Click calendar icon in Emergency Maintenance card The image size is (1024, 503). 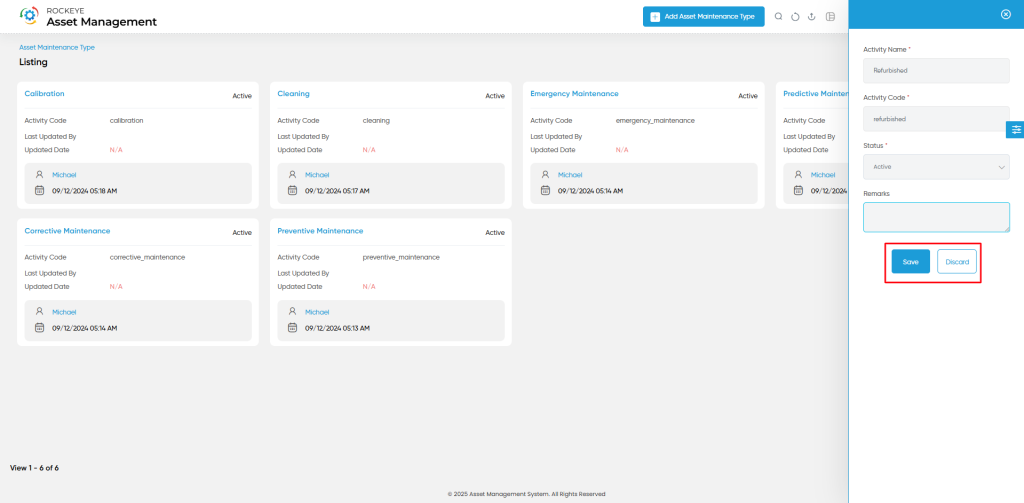545,191
